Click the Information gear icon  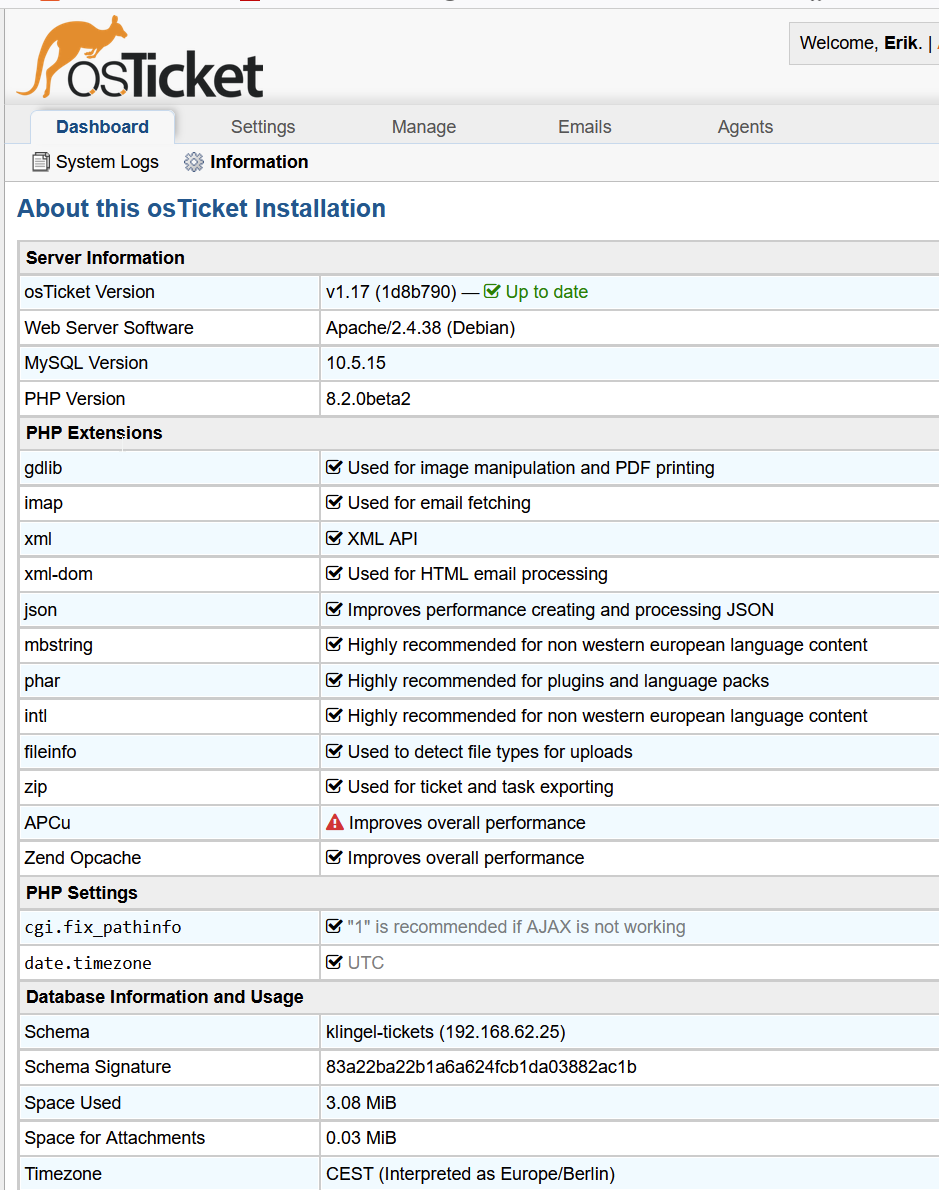click(x=194, y=162)
